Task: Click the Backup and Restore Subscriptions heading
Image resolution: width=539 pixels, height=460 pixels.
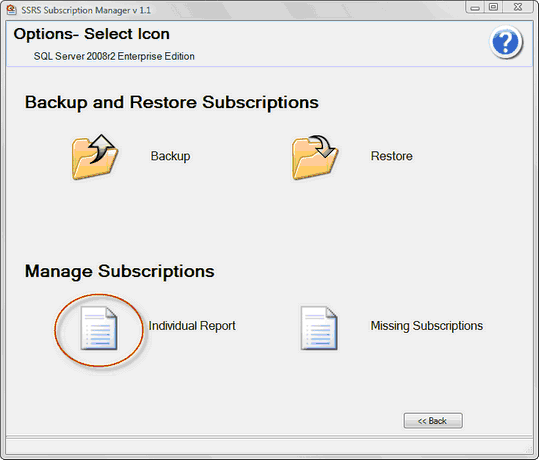Action: coord(172,102)
